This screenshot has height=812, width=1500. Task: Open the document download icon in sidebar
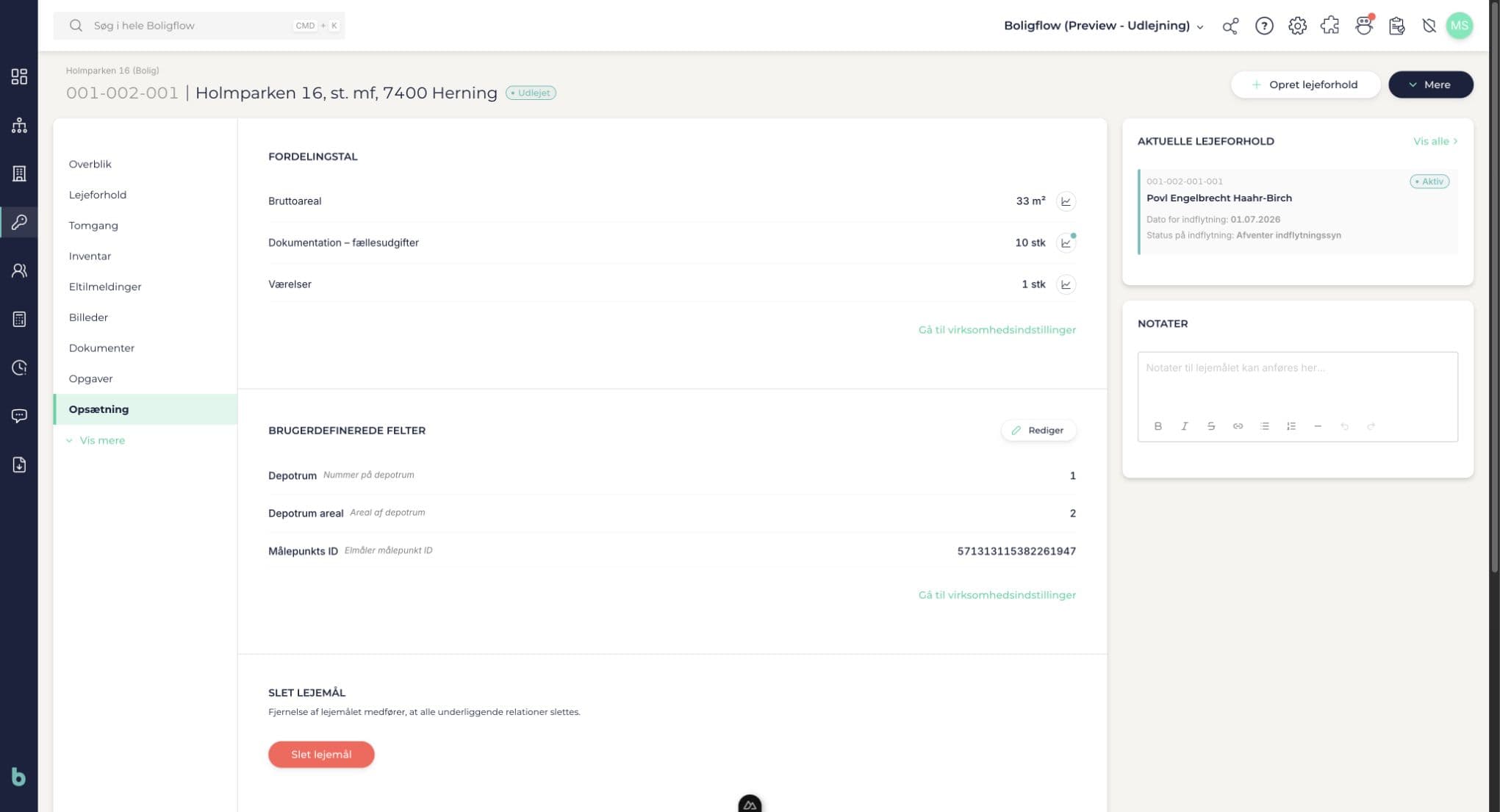pos(19,464)
